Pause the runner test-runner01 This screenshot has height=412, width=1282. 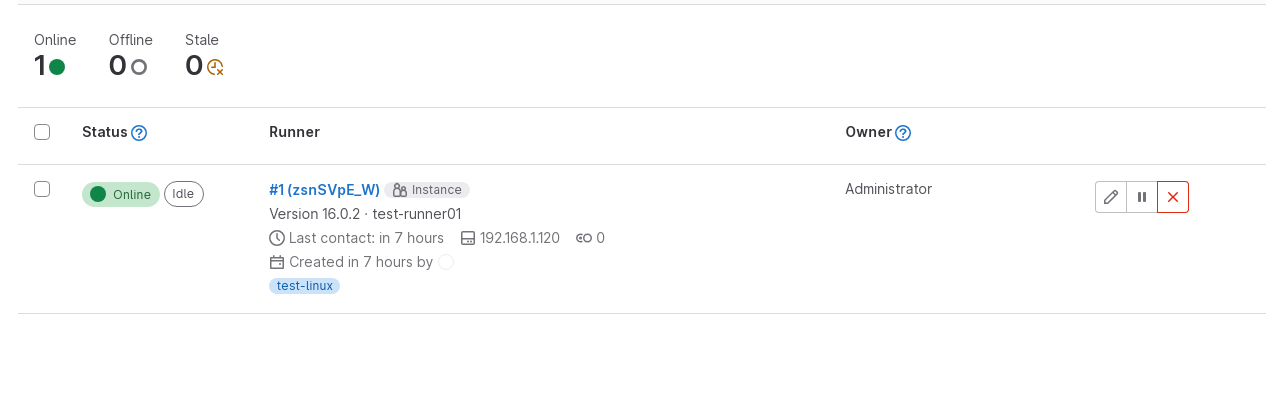pyautogui.click(x=1142, y=197)
